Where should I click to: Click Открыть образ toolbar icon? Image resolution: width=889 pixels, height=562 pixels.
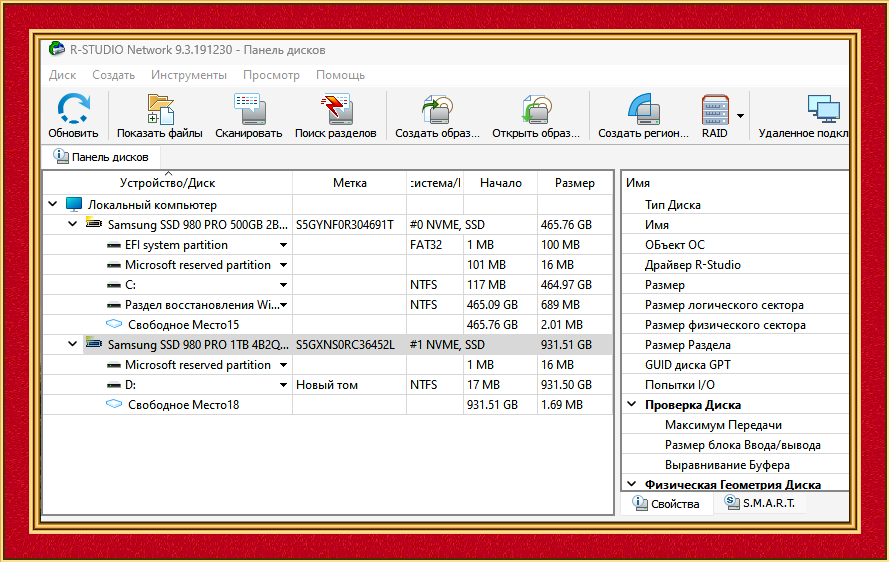pyautogui.click(x=536, y=109)
